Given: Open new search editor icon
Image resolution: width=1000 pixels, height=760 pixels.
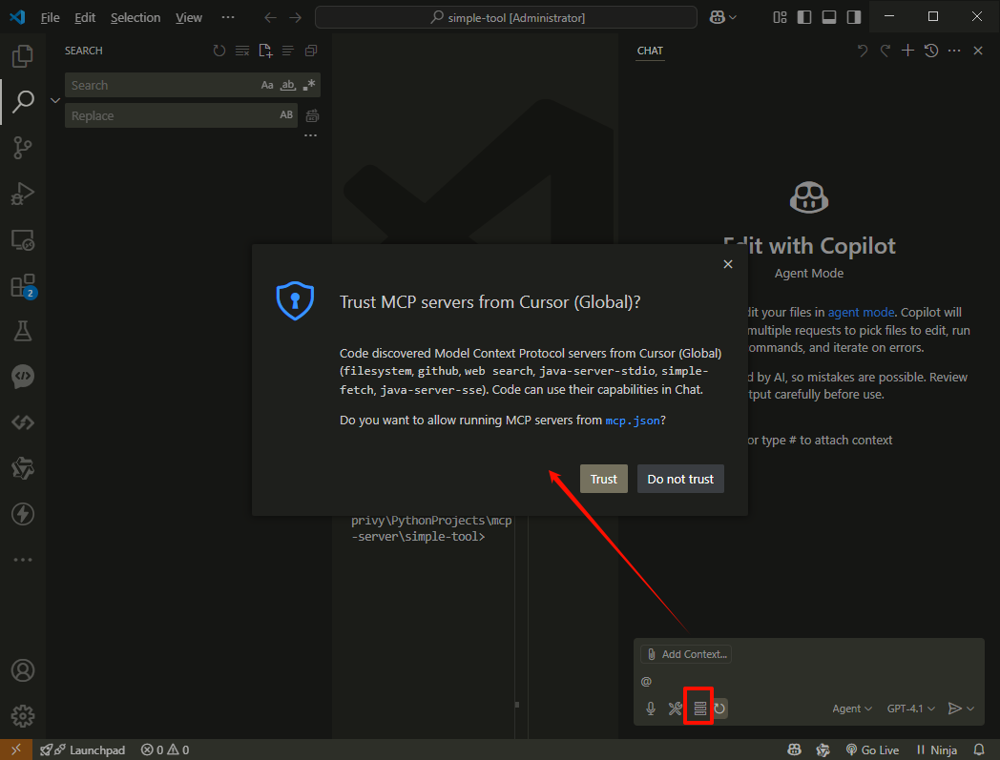Looking at the screenshot, I should [x=265, y=51].
